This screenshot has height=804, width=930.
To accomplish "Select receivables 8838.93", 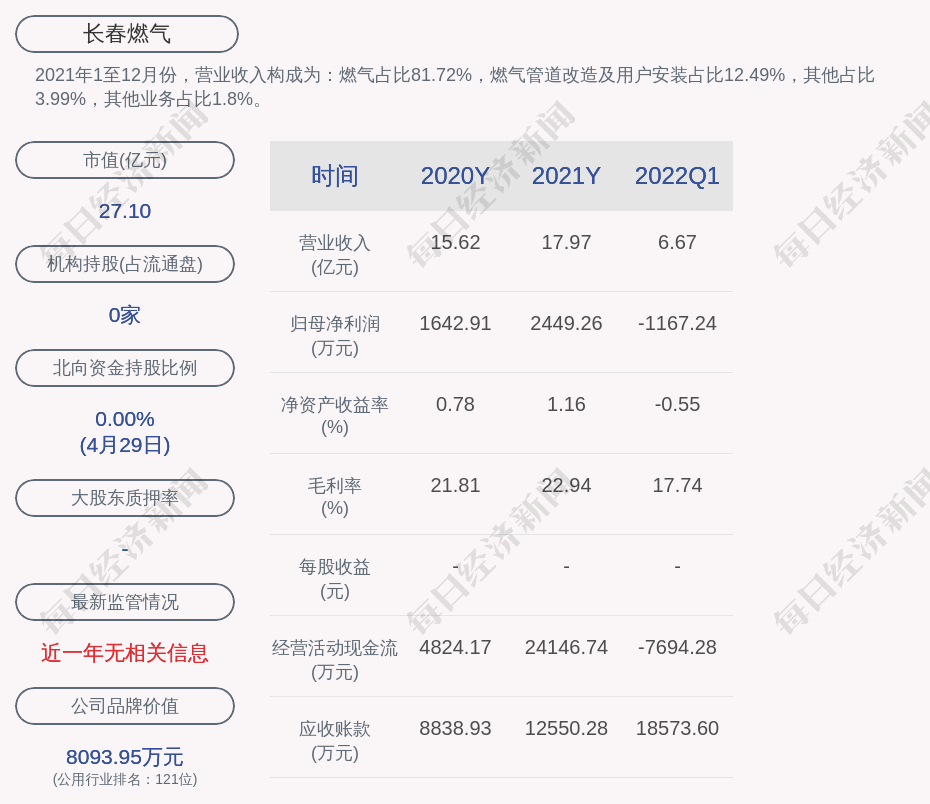I will point(456,728).
